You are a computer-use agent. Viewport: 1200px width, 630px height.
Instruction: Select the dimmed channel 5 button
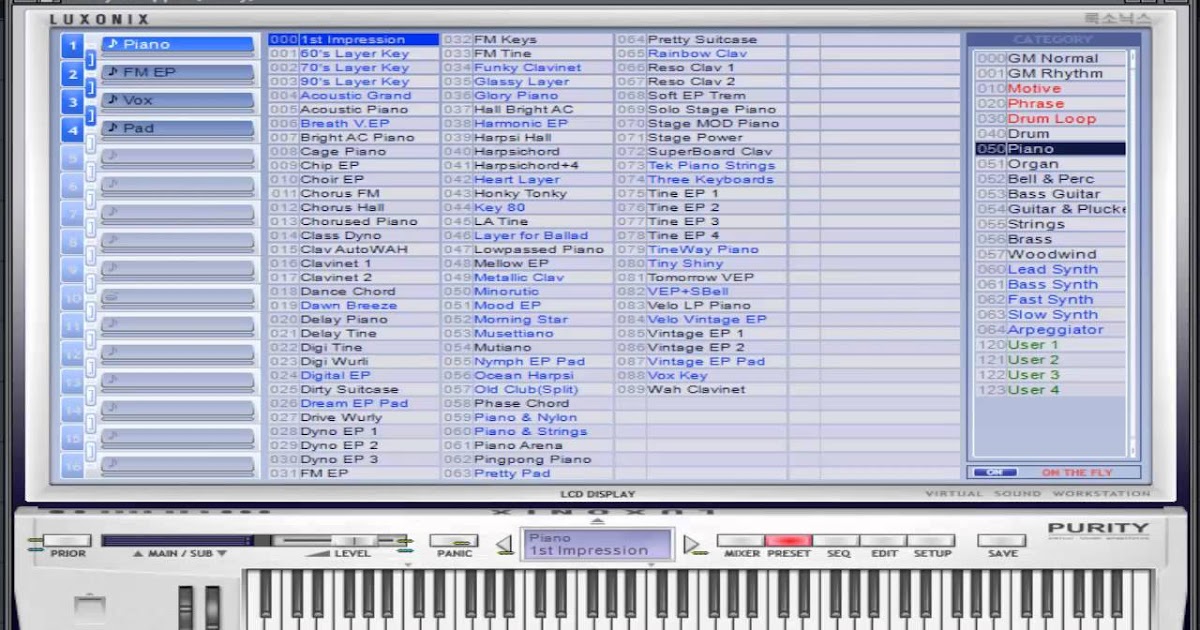(72, 157)
